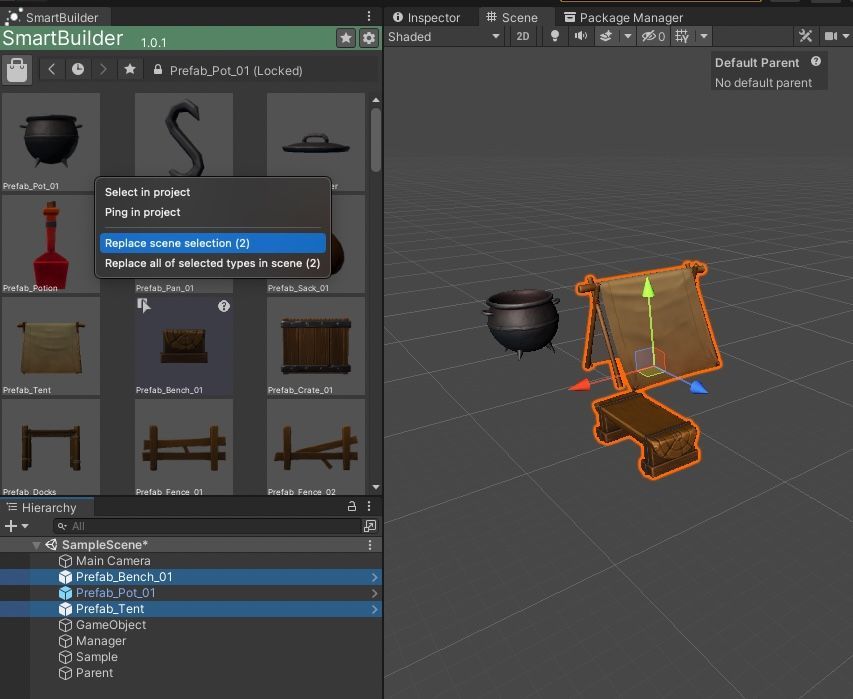
Task: Click green Y-axis gizmo arrow
Action: click(x=648, y=287)
